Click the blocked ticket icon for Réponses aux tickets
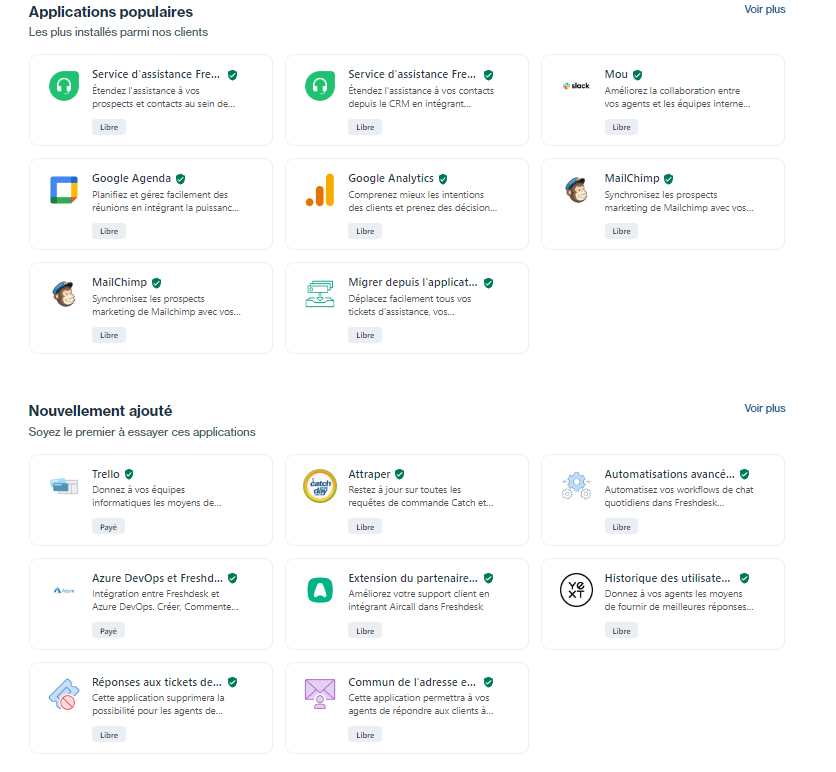 [64, 694]
